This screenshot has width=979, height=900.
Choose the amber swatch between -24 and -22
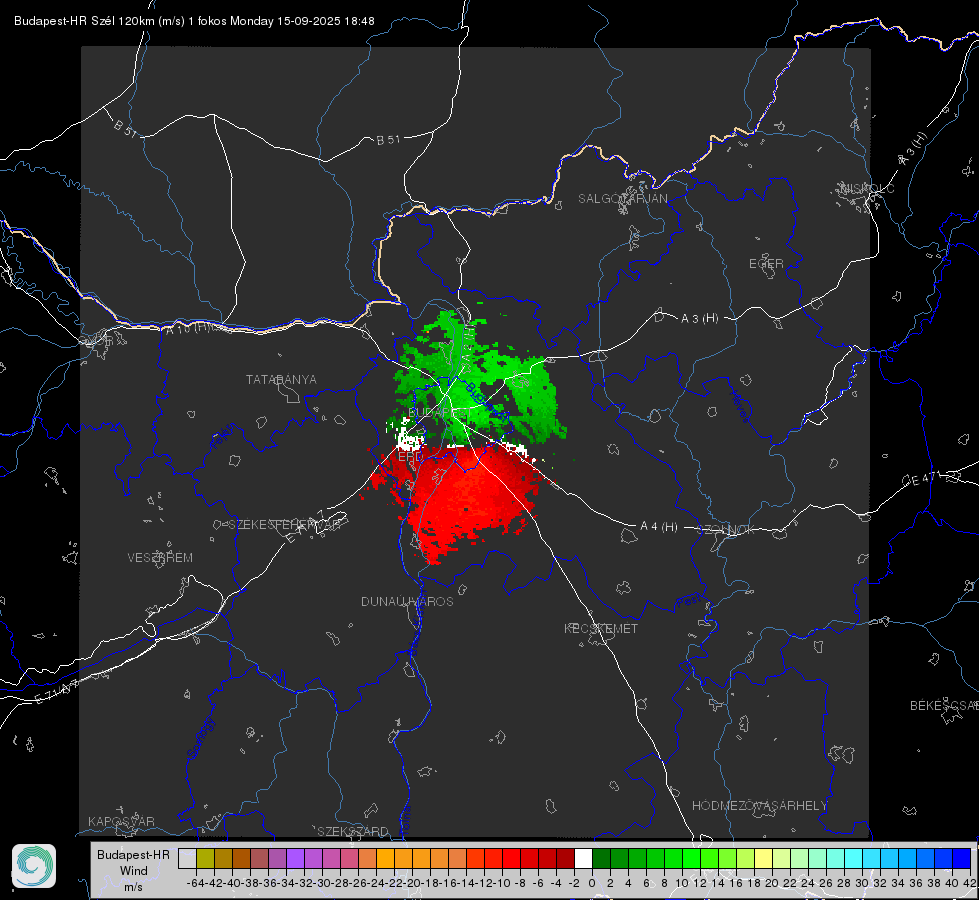[385, 858]
